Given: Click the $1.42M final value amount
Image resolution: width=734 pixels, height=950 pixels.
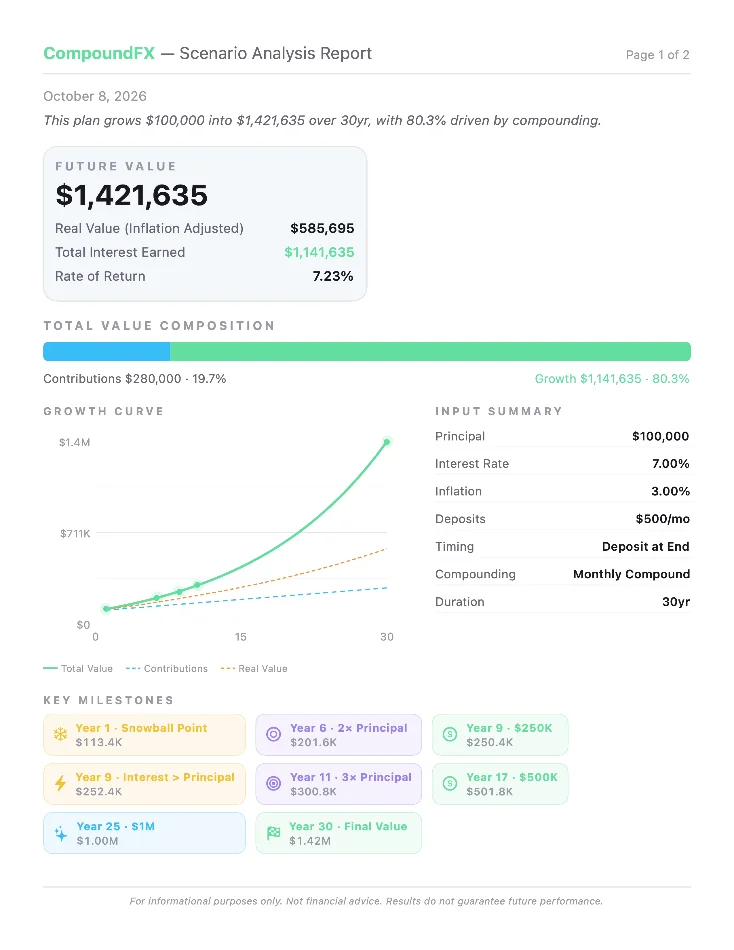Looking at the screenshot, I should (310, 841).
